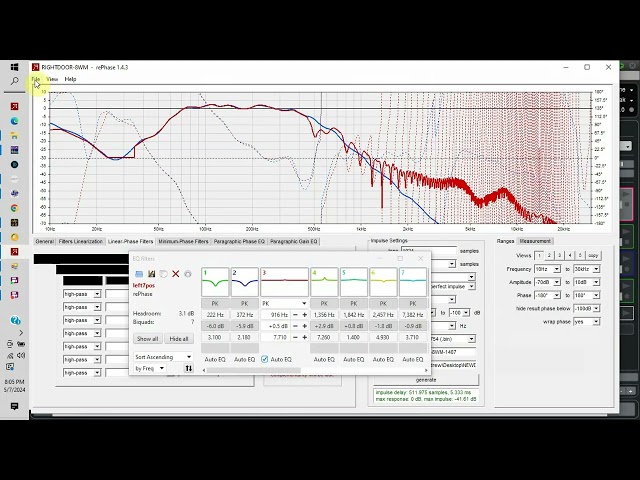The width and height of the screenshot is (640, 480).
Task: Switch to the Measurement tab
Action: click(x=535, y=241)
